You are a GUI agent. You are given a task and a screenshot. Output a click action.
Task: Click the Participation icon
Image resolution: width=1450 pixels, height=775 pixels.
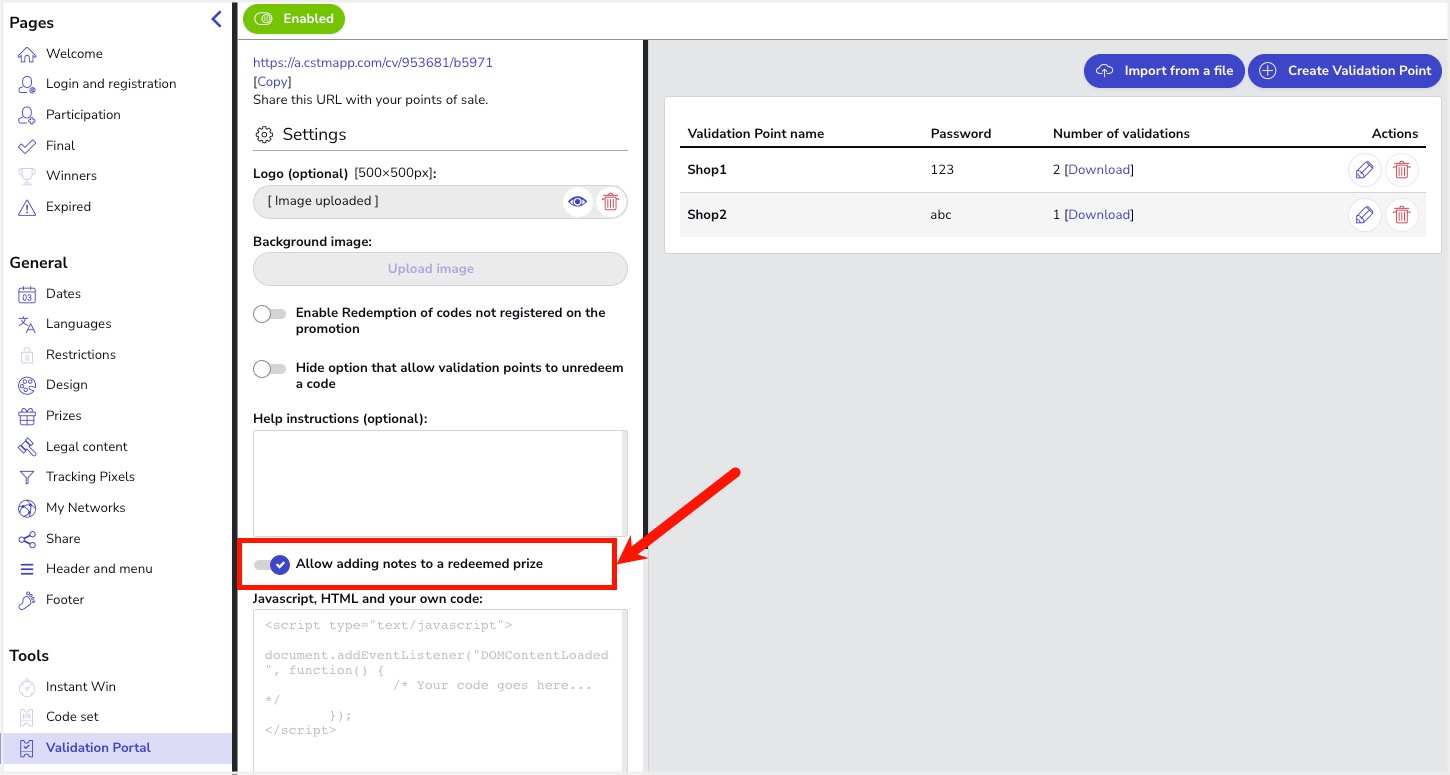point(27,115)
